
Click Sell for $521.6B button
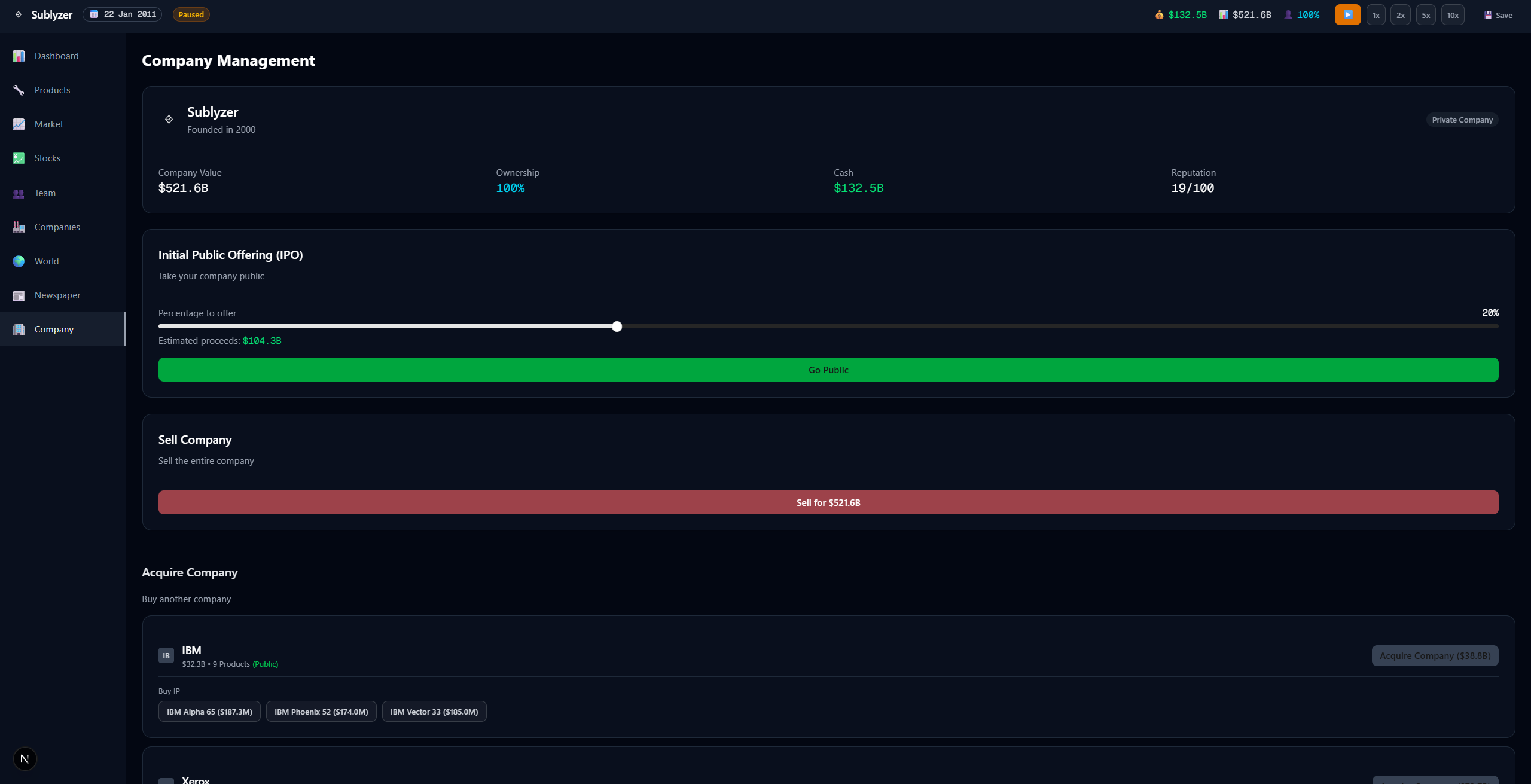(x=828, y=502)
